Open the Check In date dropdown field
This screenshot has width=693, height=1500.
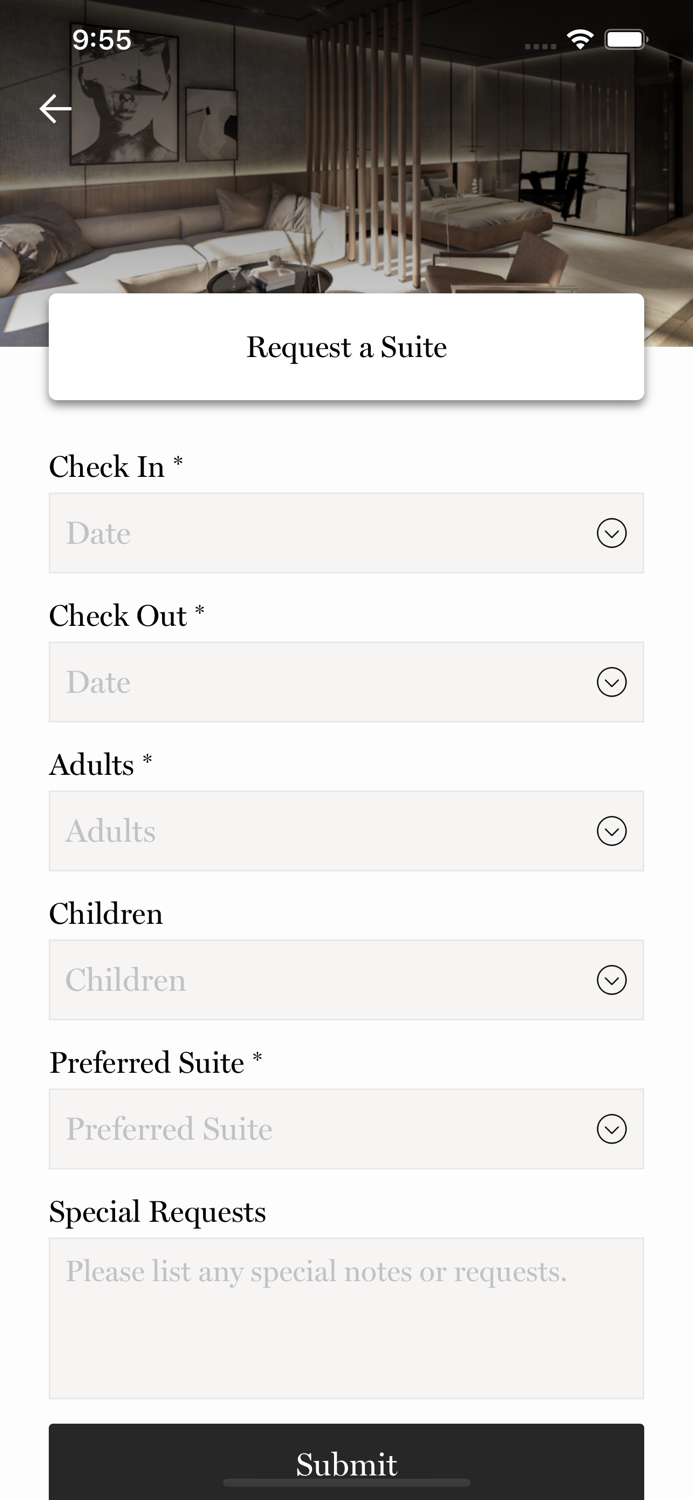320,533
